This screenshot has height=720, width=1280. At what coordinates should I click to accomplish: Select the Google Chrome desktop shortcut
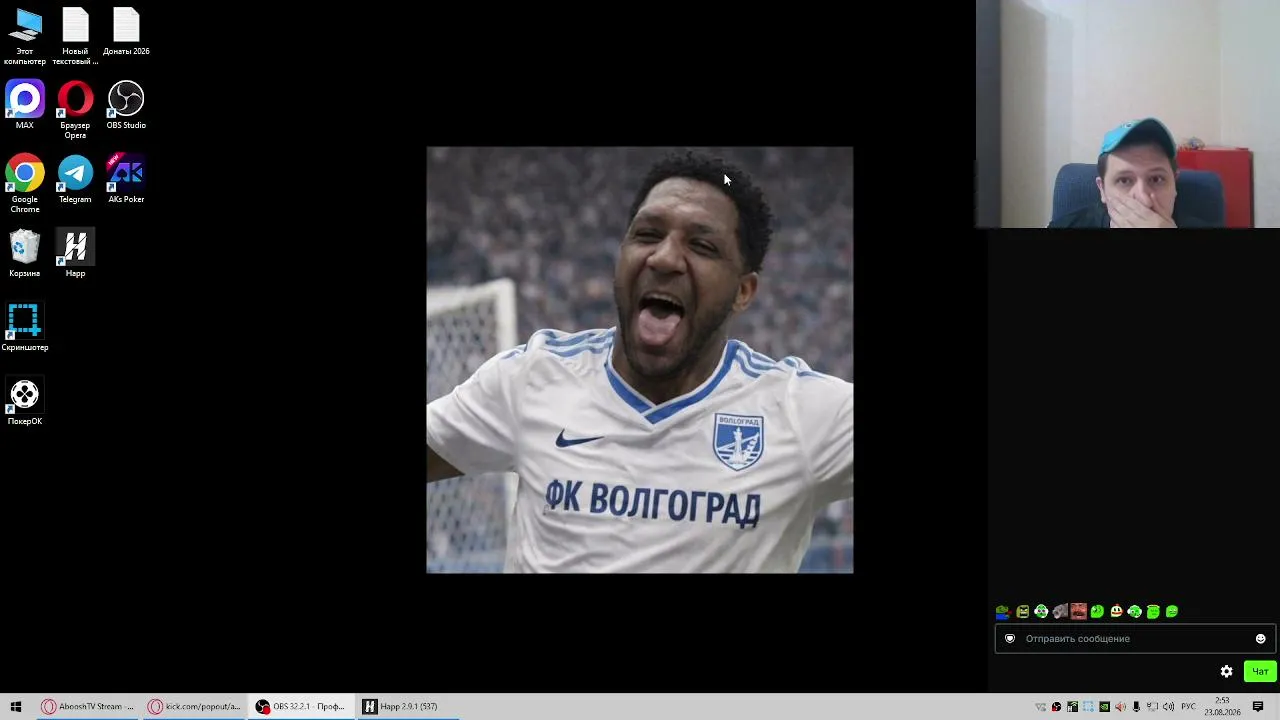pos(25,184)
